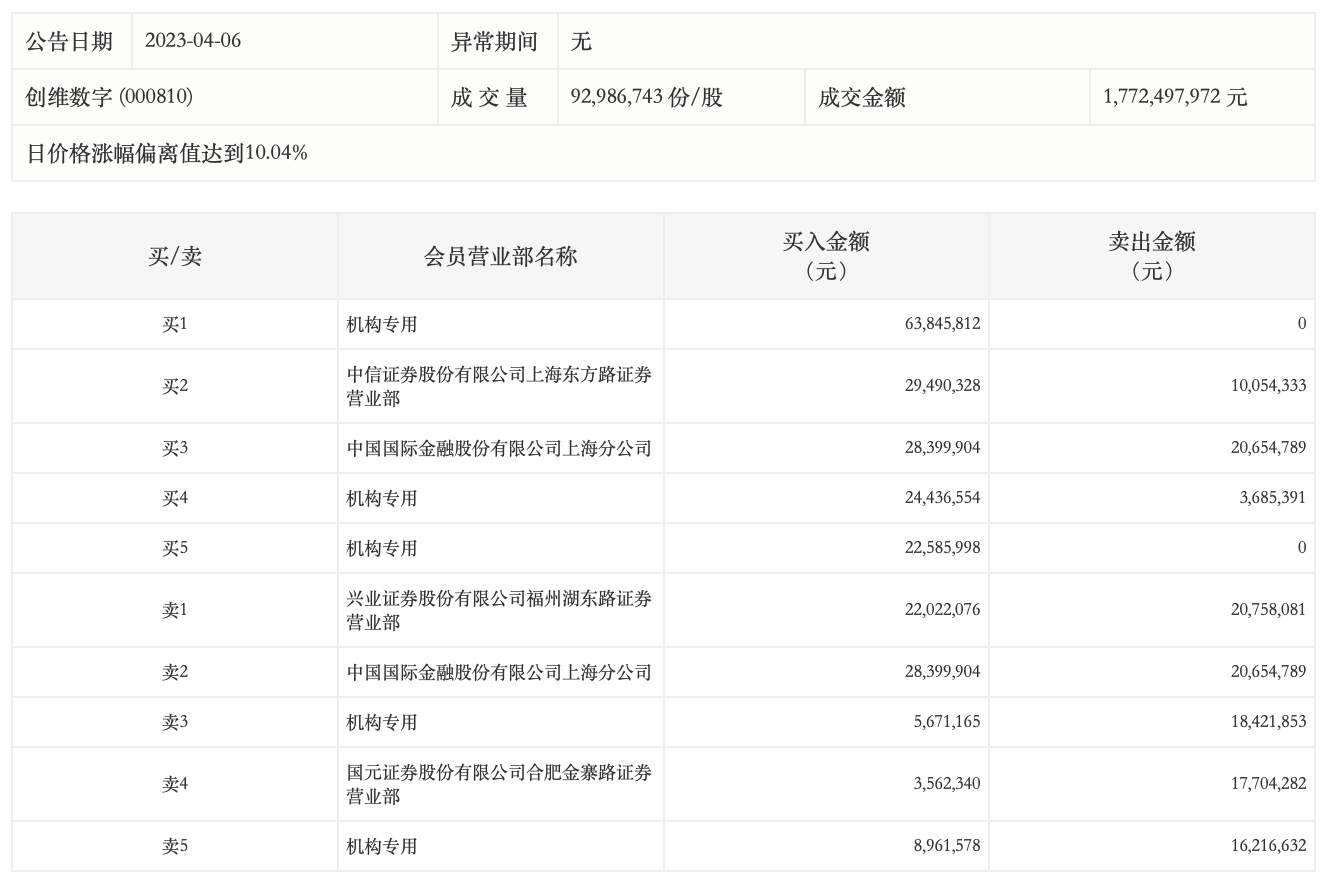Click the 卖出金额 (元) column header
This screenshot has height=886, width=1322.
tap(1152, 256)
